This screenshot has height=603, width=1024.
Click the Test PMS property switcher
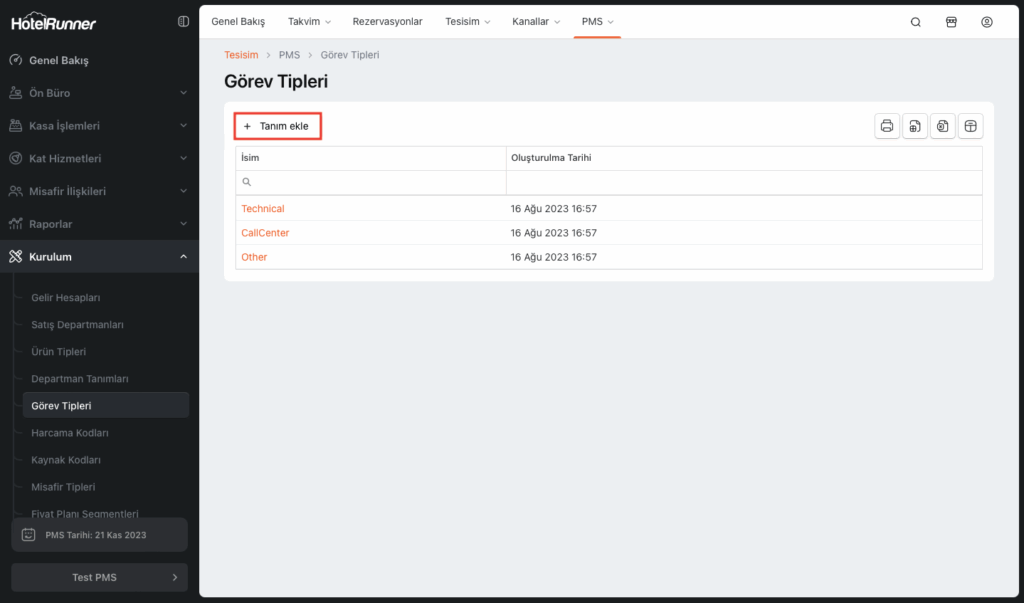pyautogui.click(x=98, y=577)
